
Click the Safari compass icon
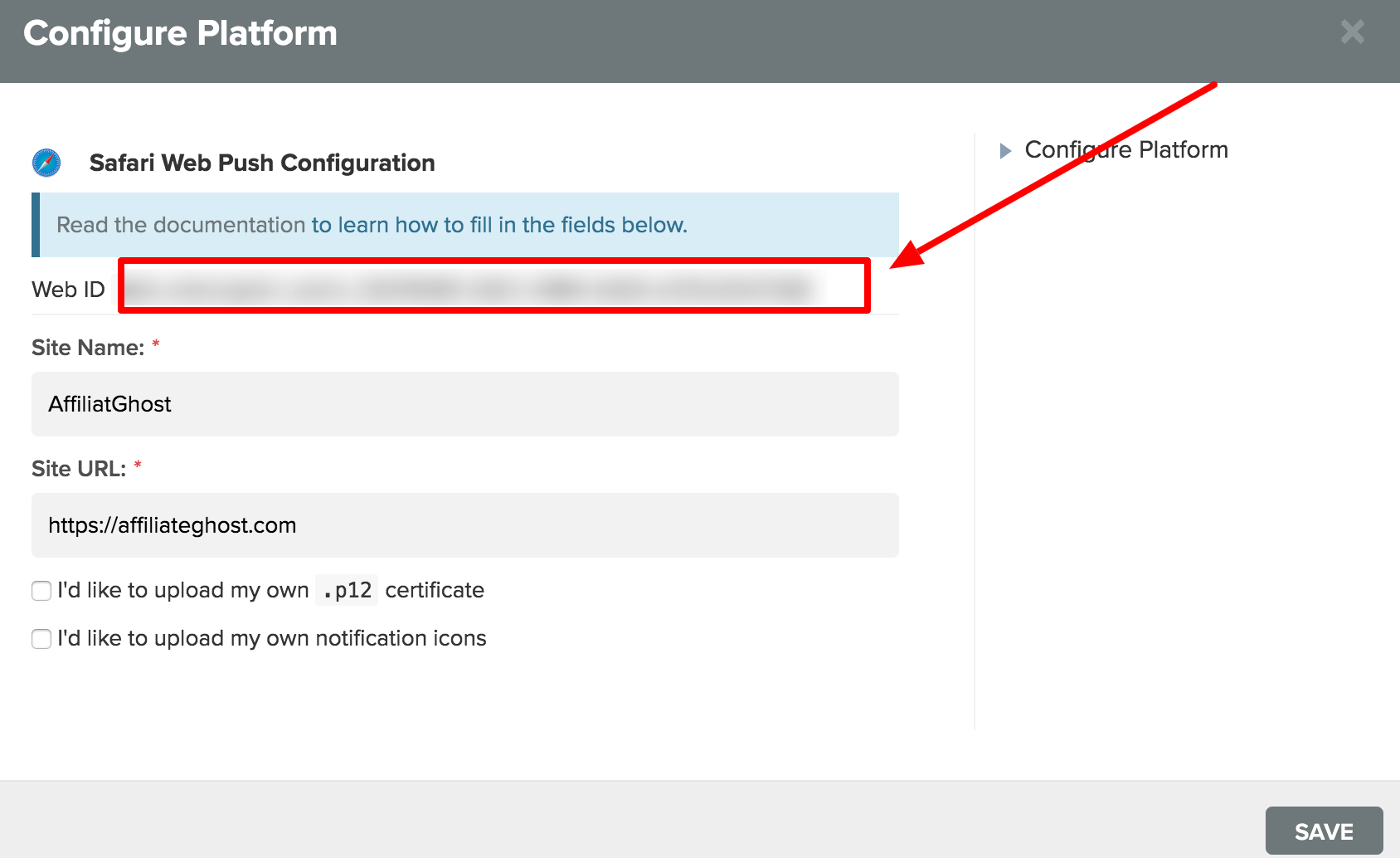[46, 163]
